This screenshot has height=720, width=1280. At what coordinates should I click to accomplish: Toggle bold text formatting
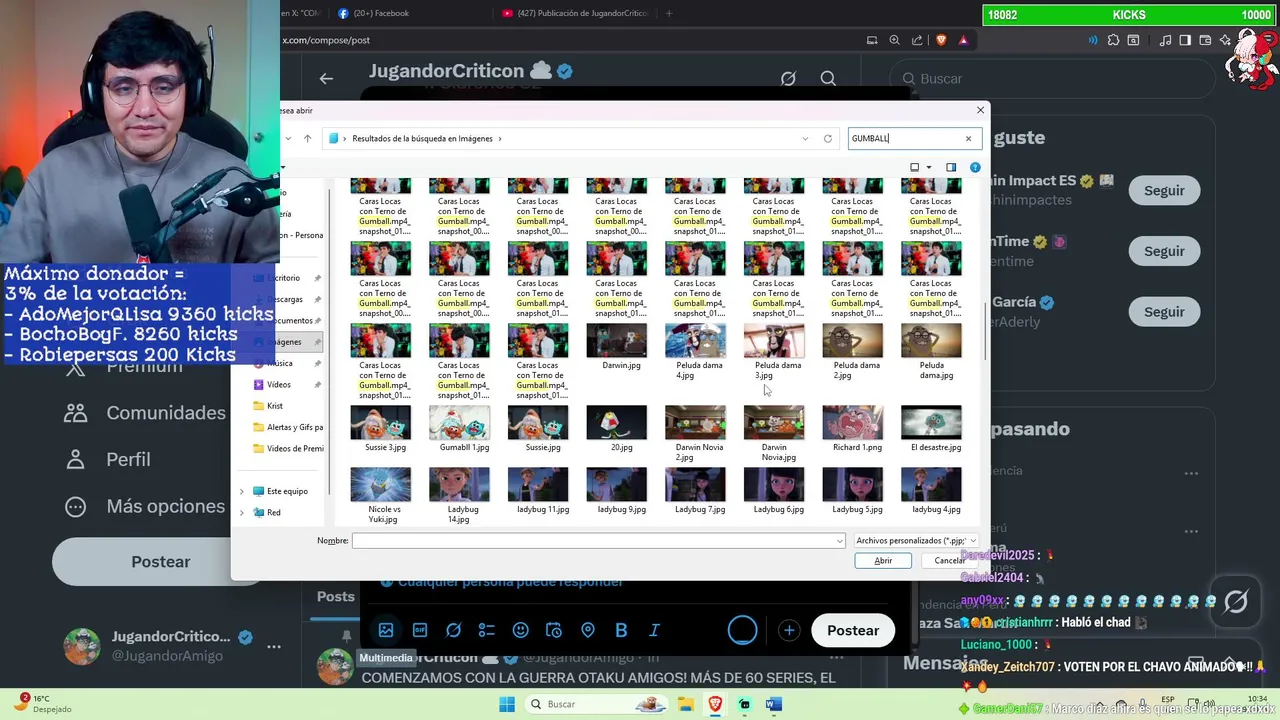[x=621, y=630]
